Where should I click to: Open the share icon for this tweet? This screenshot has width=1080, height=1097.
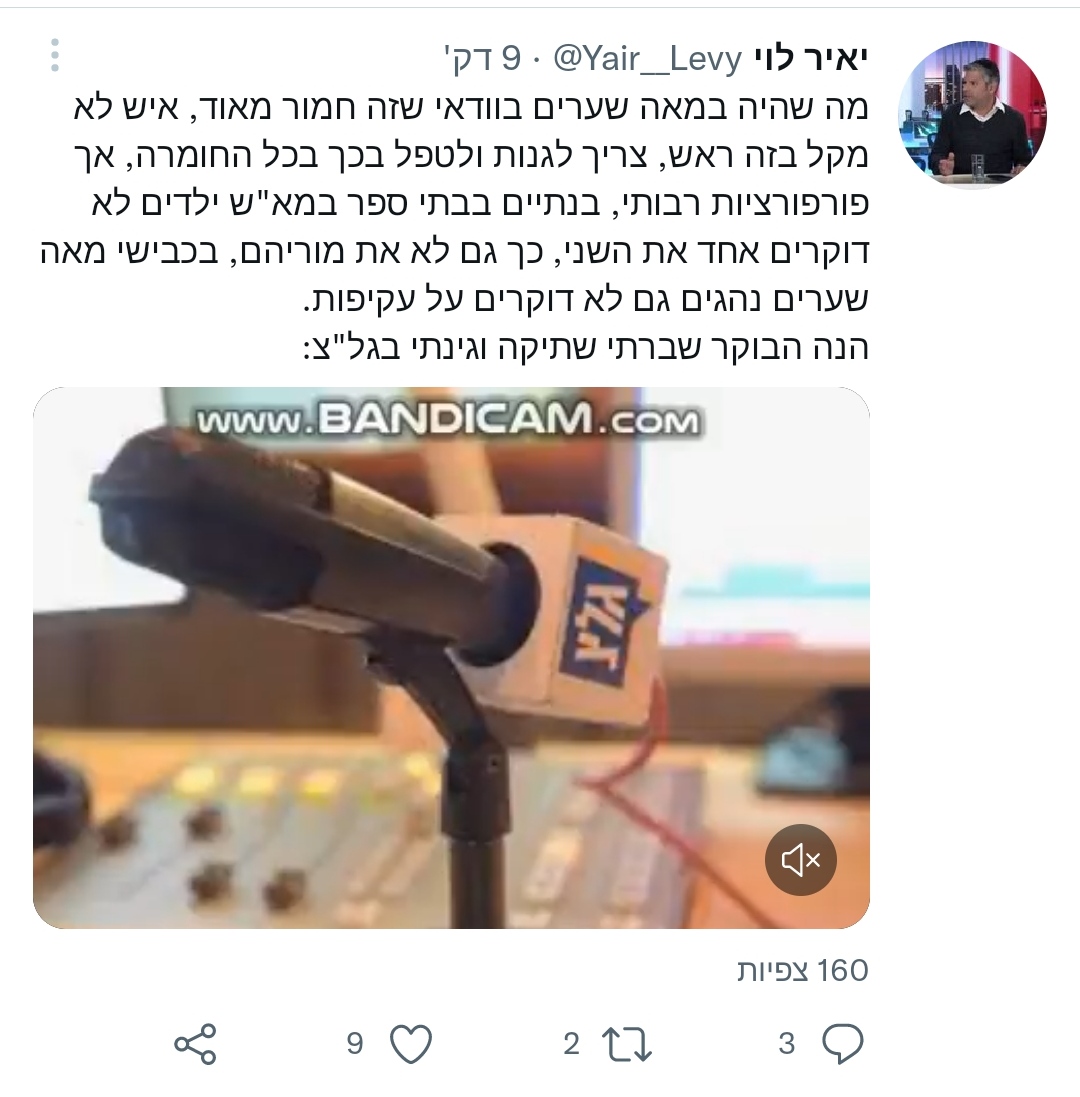point(195,1044)
